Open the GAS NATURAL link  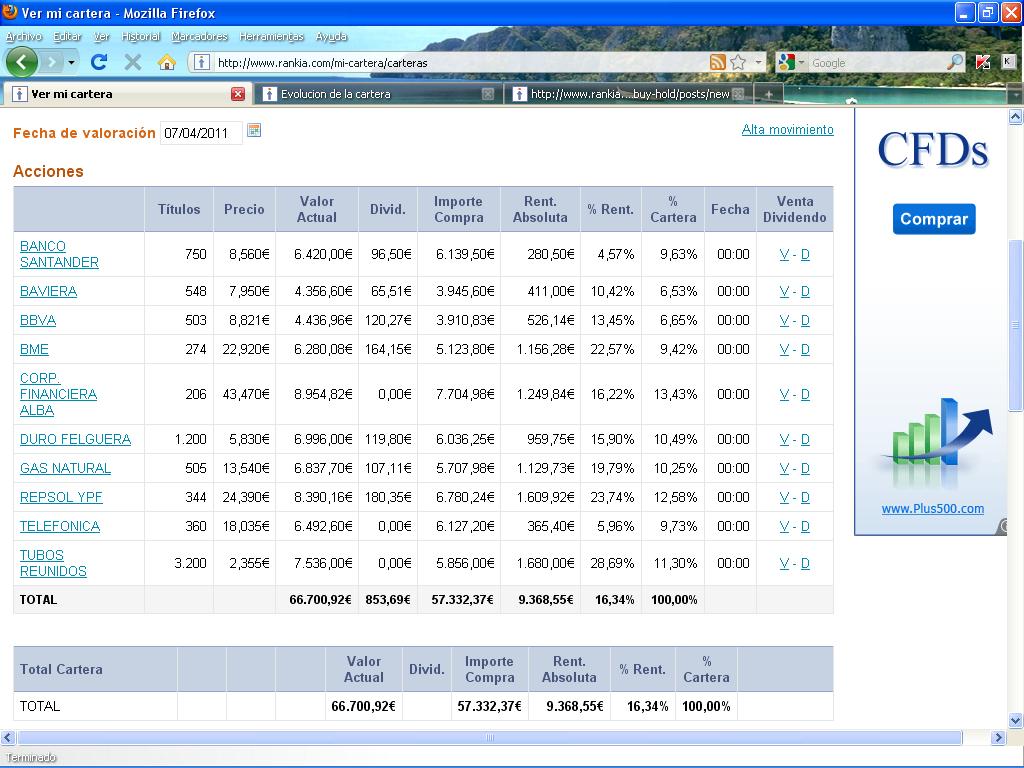[65, 468]
